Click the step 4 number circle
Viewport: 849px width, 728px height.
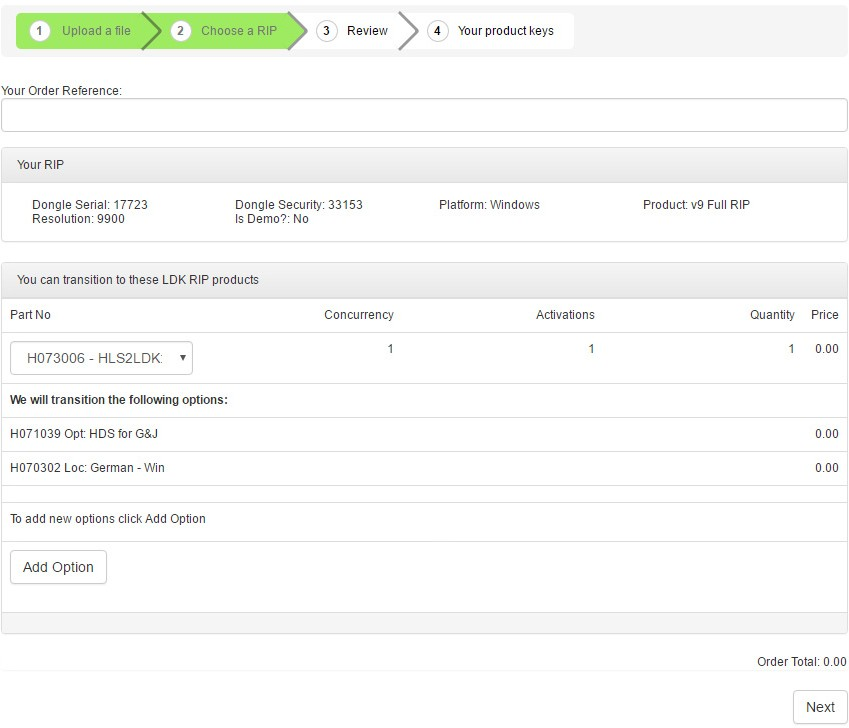[x=437, y=31]
